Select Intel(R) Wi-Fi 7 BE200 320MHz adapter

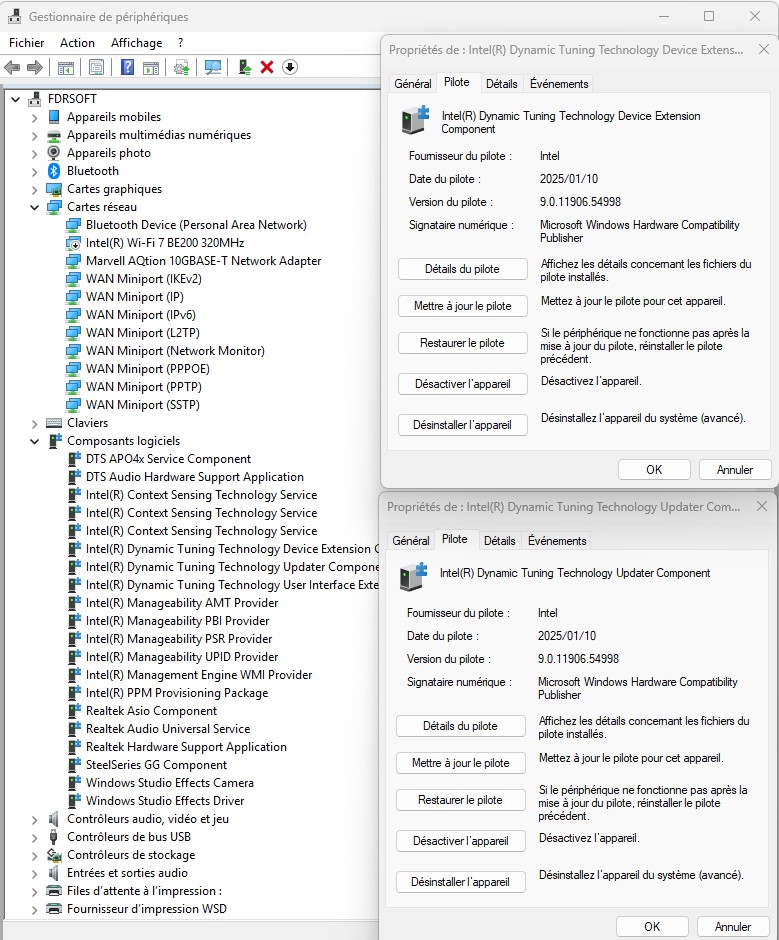[x=165, y=243]
